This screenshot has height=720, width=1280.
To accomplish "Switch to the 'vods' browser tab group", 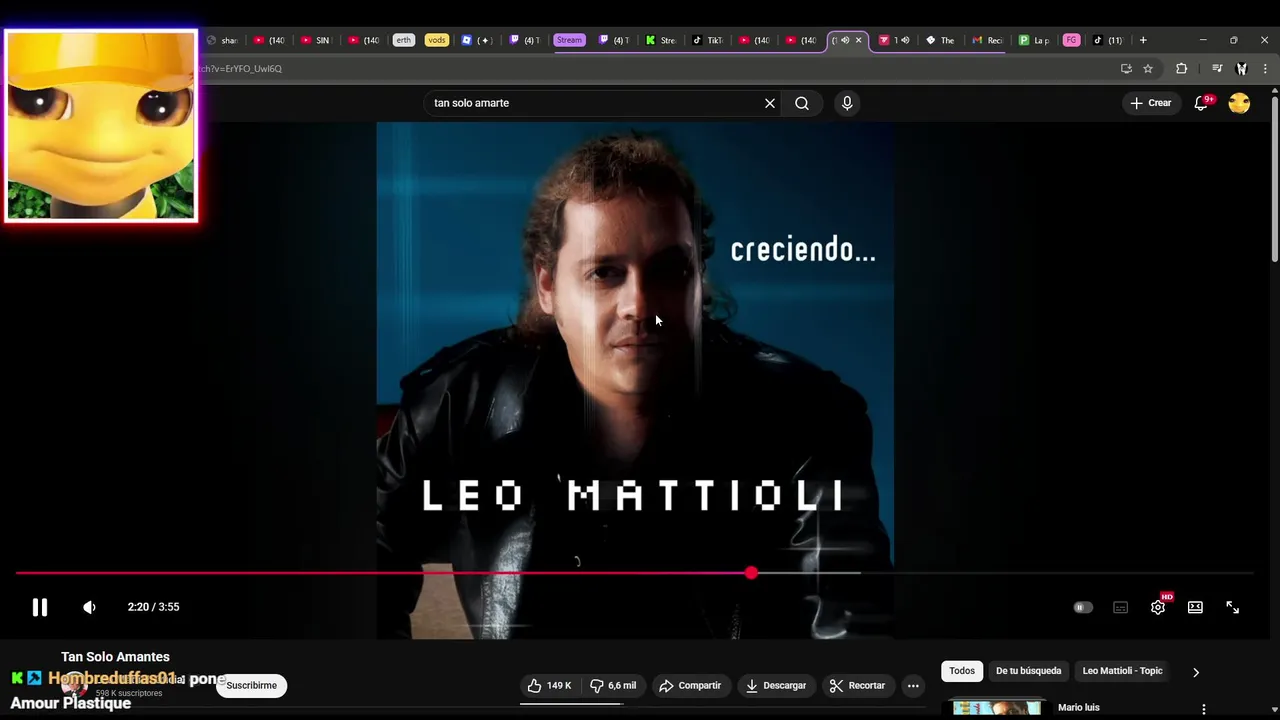I will pos(436,40).
